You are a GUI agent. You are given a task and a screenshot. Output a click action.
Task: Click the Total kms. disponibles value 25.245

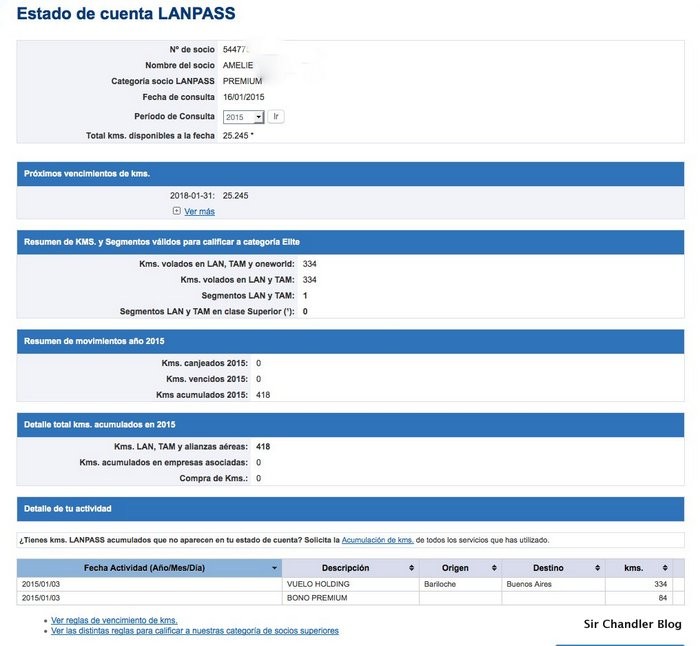[235, 135]
